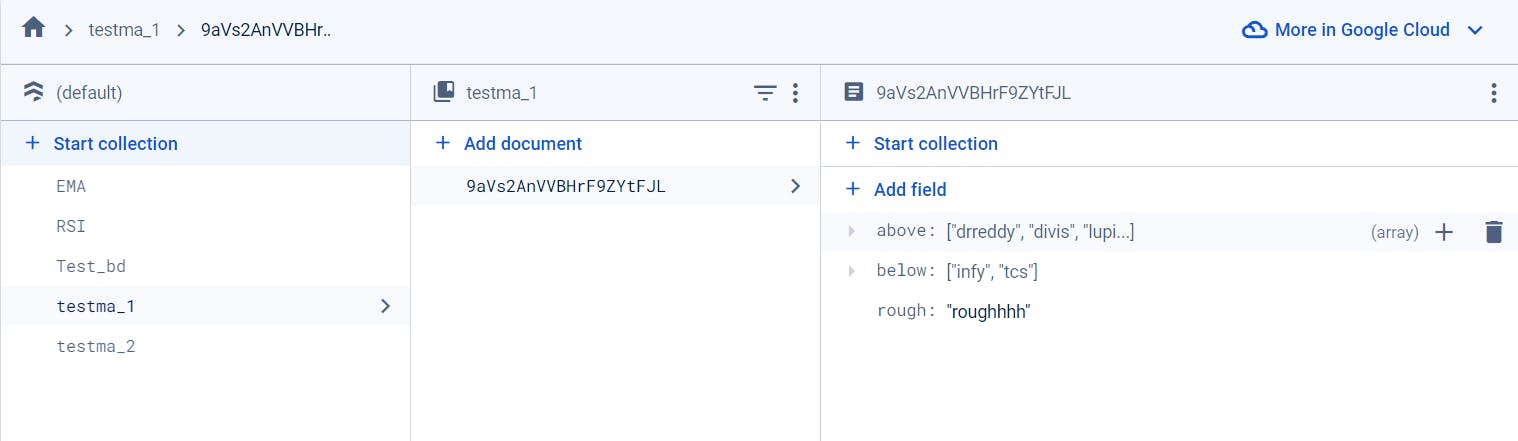Click the (default) database icon
1518x441 pixels.
click(33, 93)
